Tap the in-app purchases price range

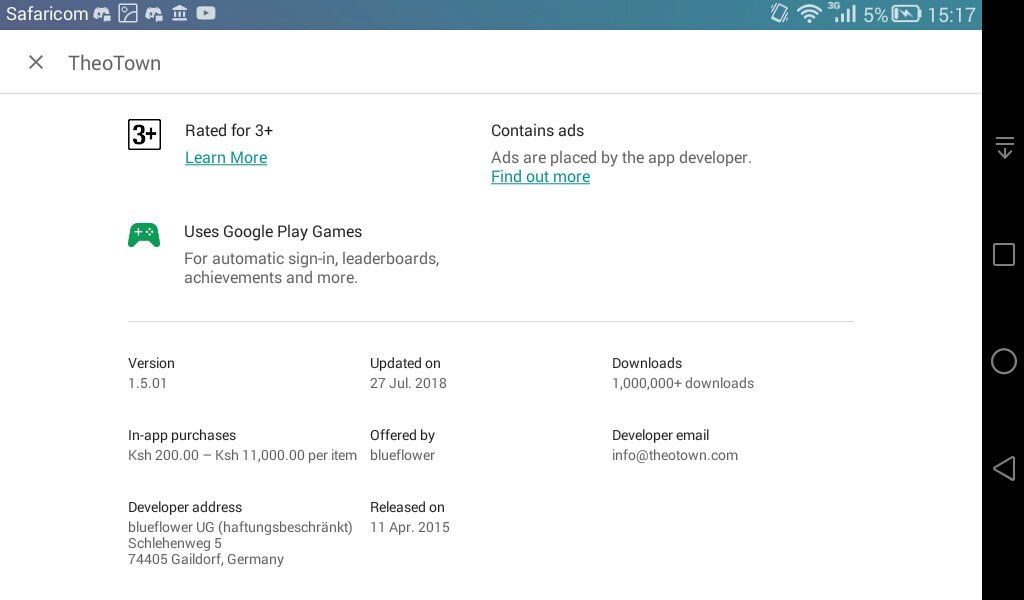pyautogui.click(x=242, y=455)
